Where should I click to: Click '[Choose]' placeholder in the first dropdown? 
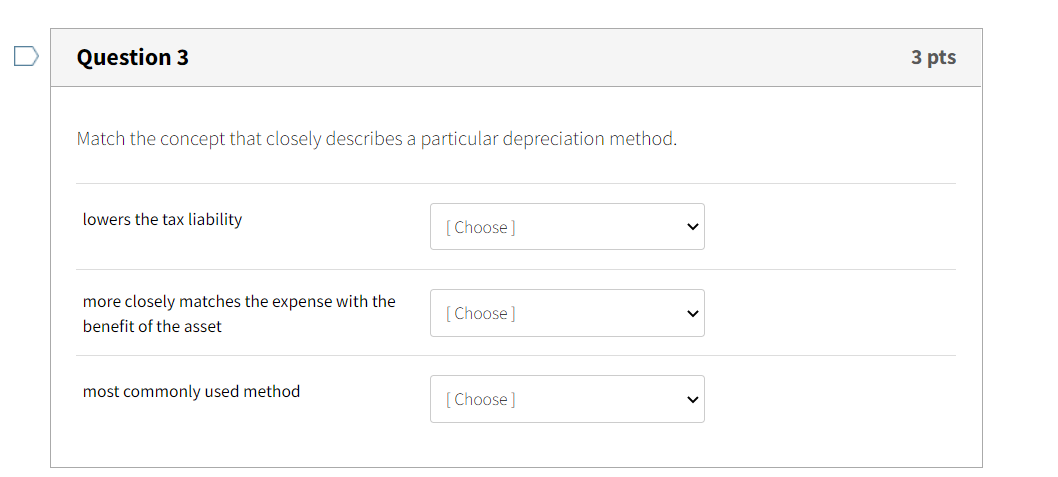pyautogui.click(x=481, y=227)
